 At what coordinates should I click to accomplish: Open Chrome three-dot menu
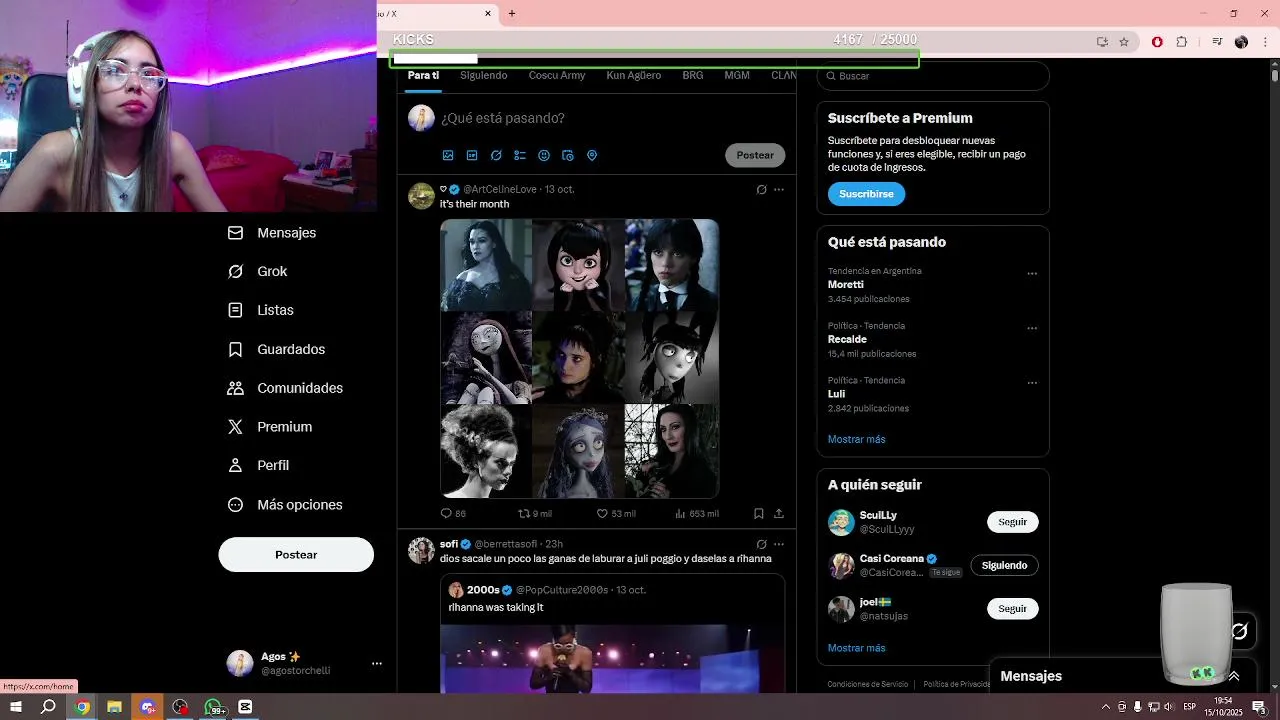[1266, 42]
